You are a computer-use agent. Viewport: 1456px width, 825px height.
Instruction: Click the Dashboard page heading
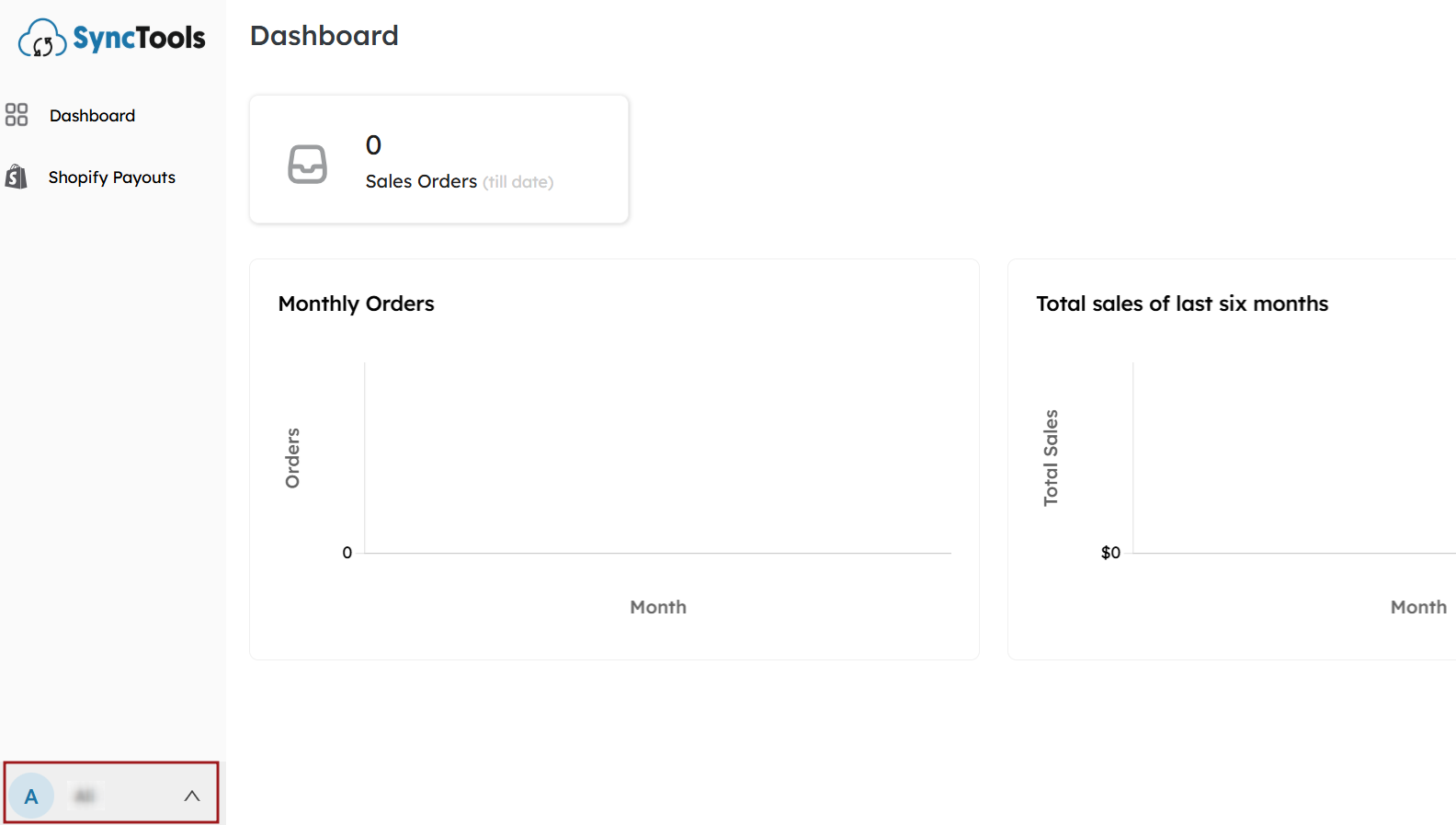click(324, 36)
